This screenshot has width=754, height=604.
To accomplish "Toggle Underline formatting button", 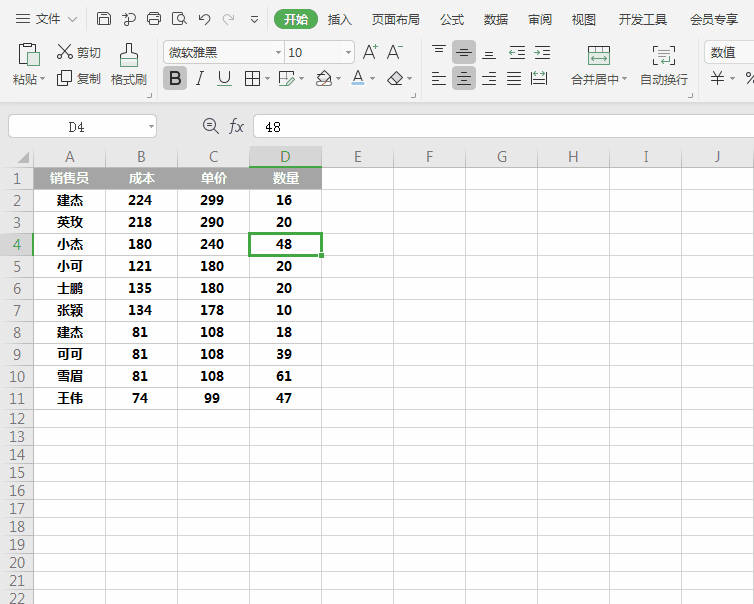I will click(224, 78).
